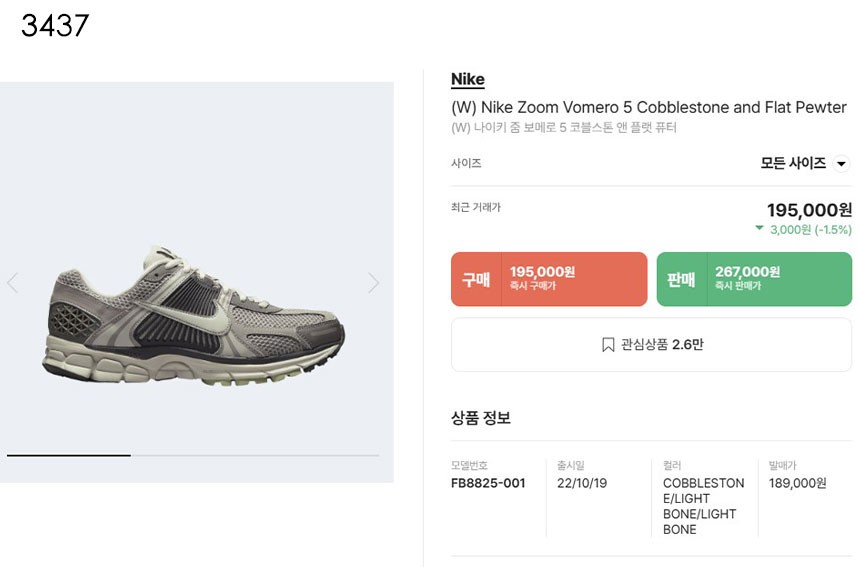The image size is (860, 567).
Task: Go to the previous product image
Action: [13, 283]
